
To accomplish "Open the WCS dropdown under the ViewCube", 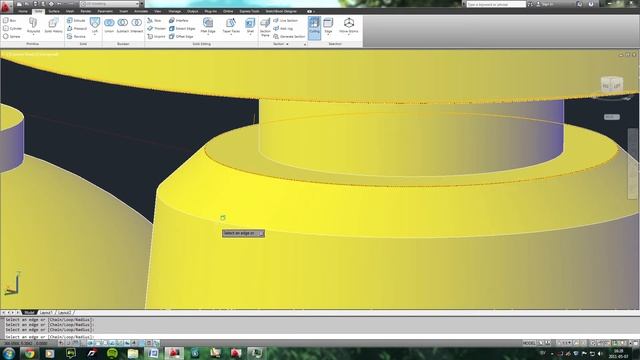I will [x=611, y=117].
